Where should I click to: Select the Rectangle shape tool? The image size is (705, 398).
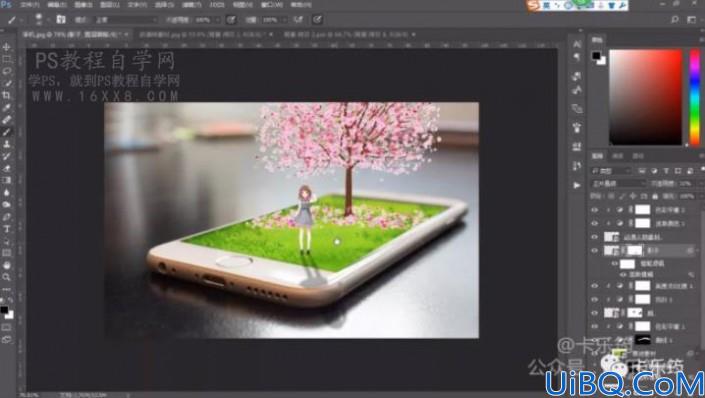click(x=6, y=253)
